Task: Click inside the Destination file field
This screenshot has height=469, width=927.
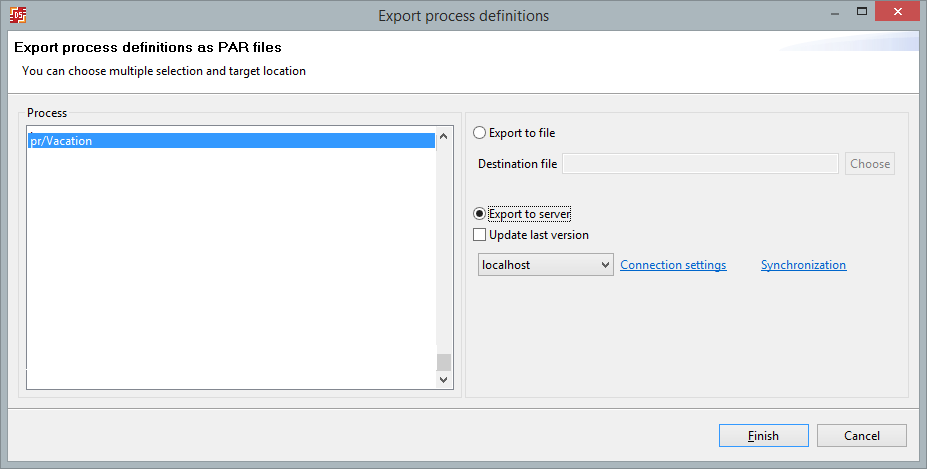Action: (700, 164)
